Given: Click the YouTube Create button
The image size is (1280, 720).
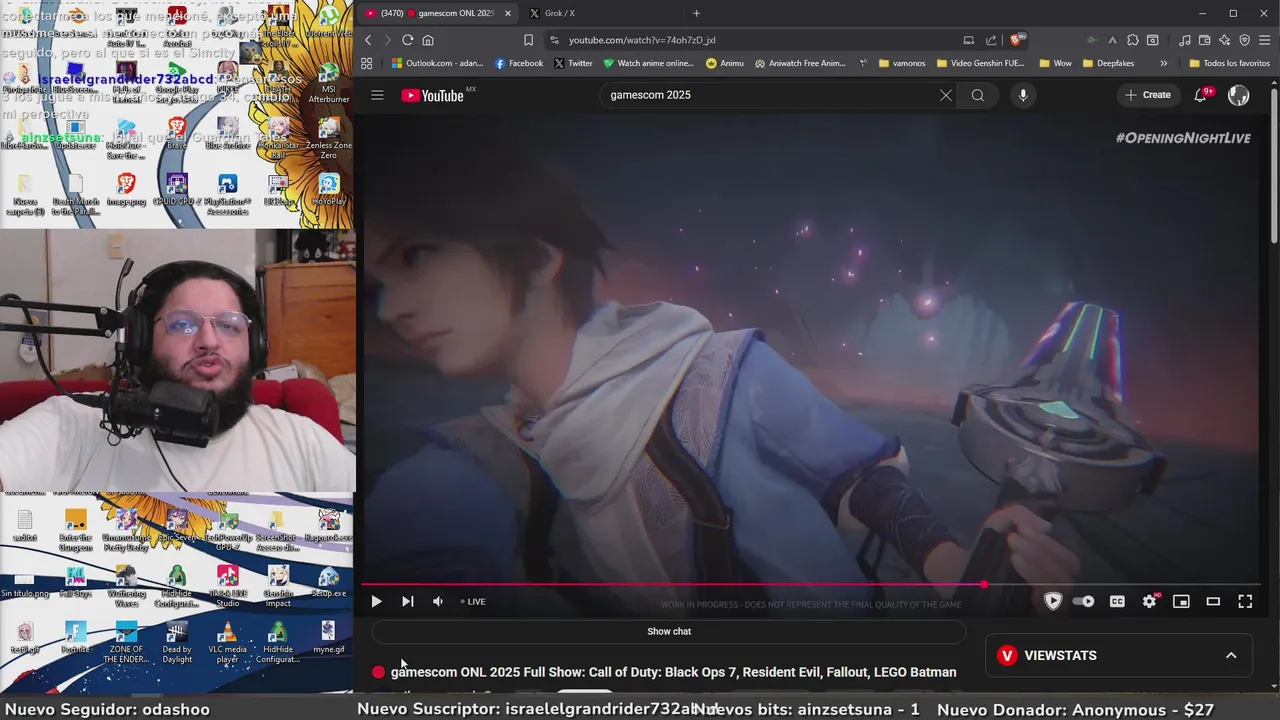Looking at the screenshot, I should coord(1147,95).
